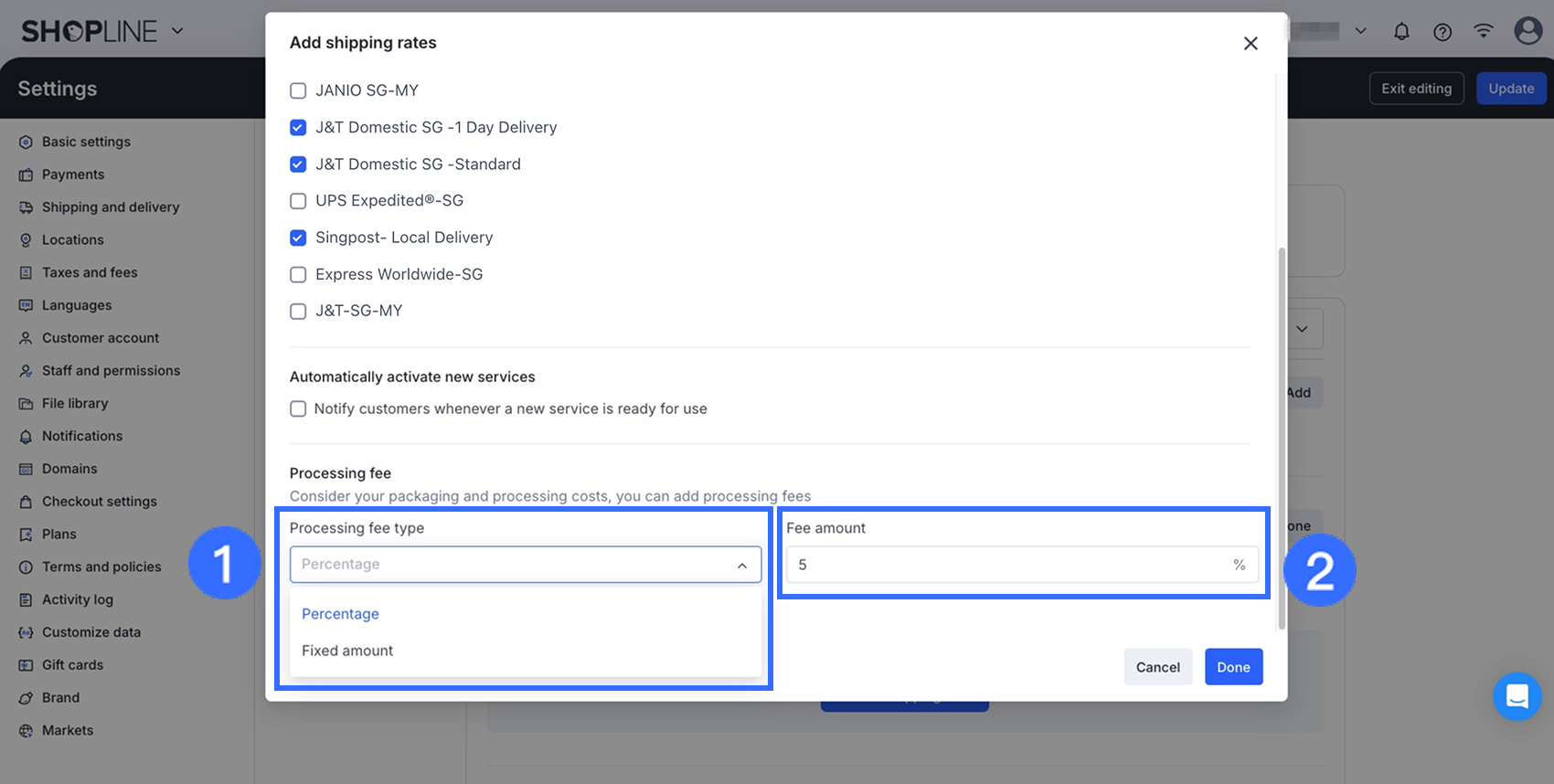Uncheck J&T Domestic SG -1 Day Delivery
The height and width of the screenshot is (784, 1554).
[298, 127]
